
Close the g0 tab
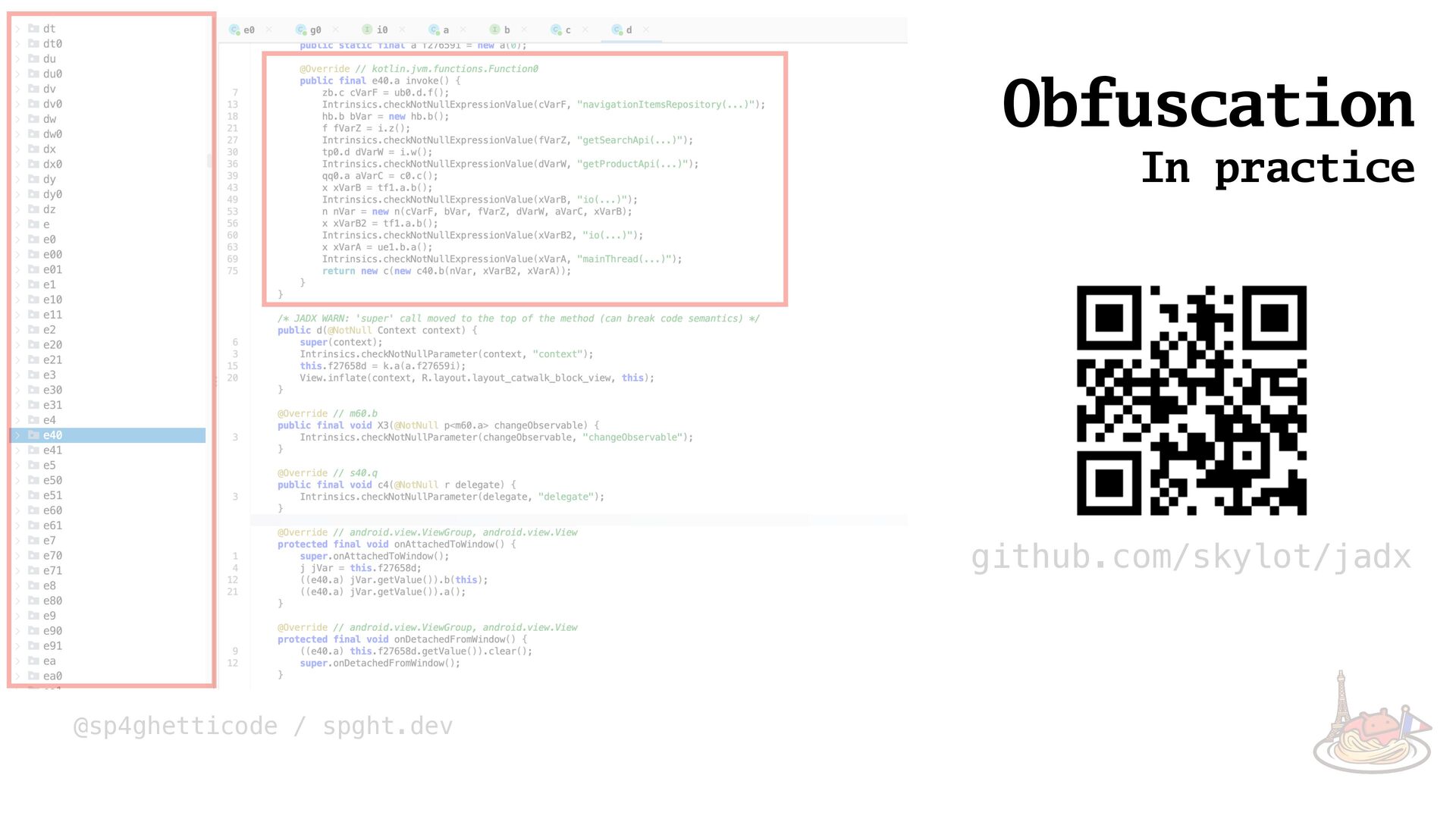click(335, 30)
